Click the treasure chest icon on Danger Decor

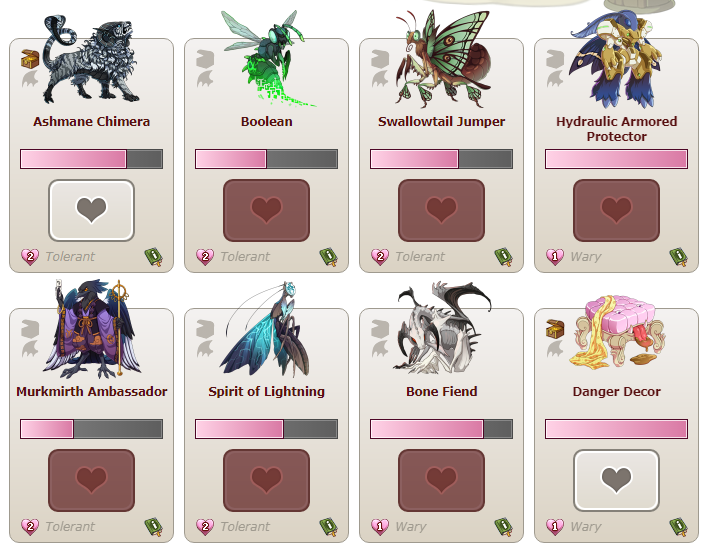555,329
